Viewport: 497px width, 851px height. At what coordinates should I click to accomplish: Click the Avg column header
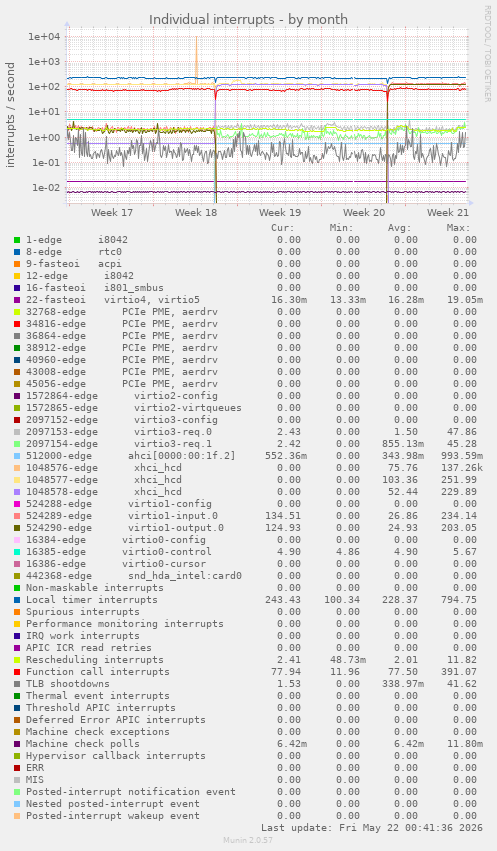point(399,228)
